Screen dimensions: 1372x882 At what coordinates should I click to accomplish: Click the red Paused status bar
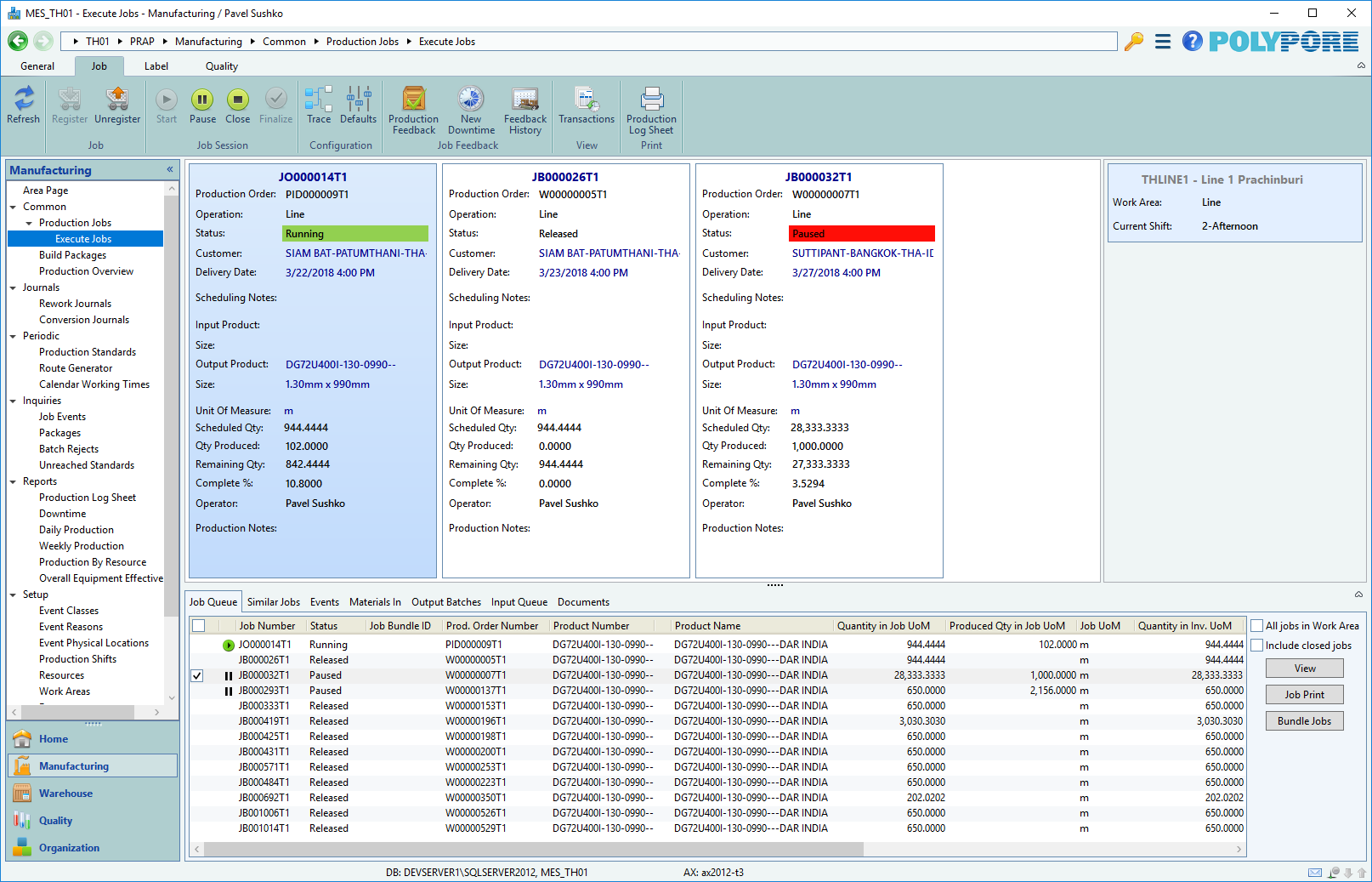[x=862, y=234]
